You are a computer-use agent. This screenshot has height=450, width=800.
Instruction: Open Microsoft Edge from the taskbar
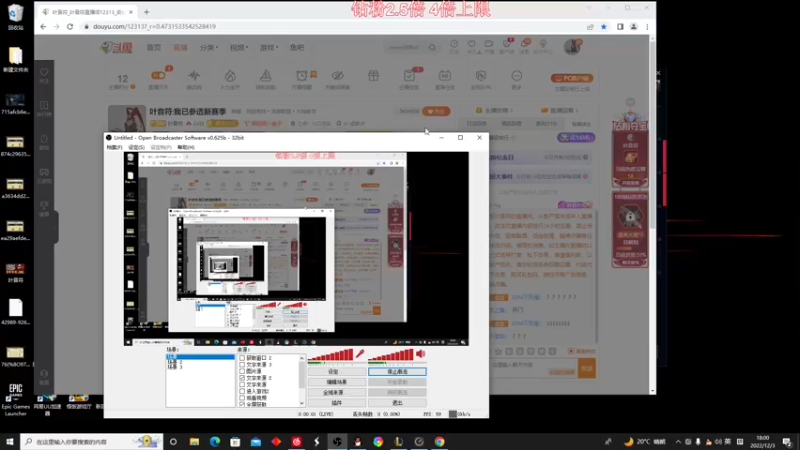[215, 442]
